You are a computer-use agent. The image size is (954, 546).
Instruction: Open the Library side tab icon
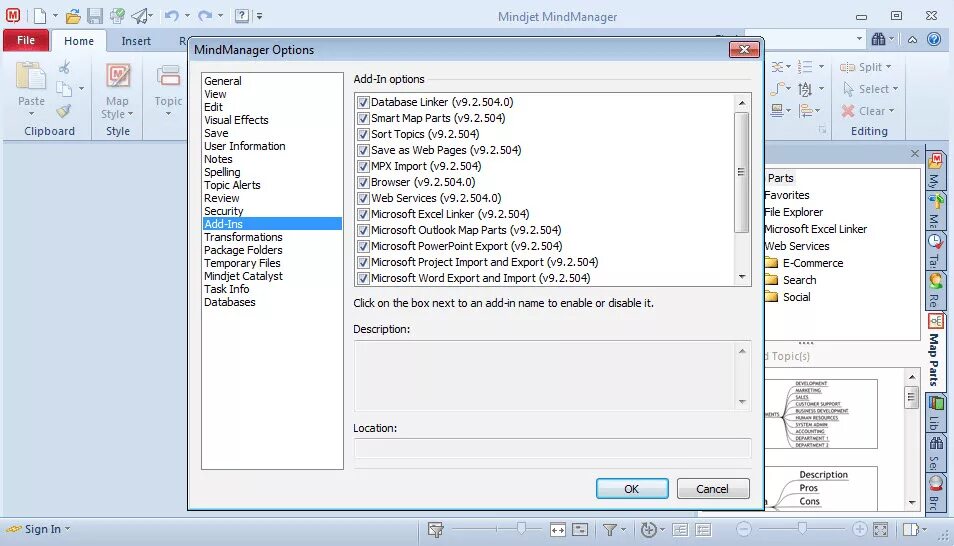click(x=935, y=403)
